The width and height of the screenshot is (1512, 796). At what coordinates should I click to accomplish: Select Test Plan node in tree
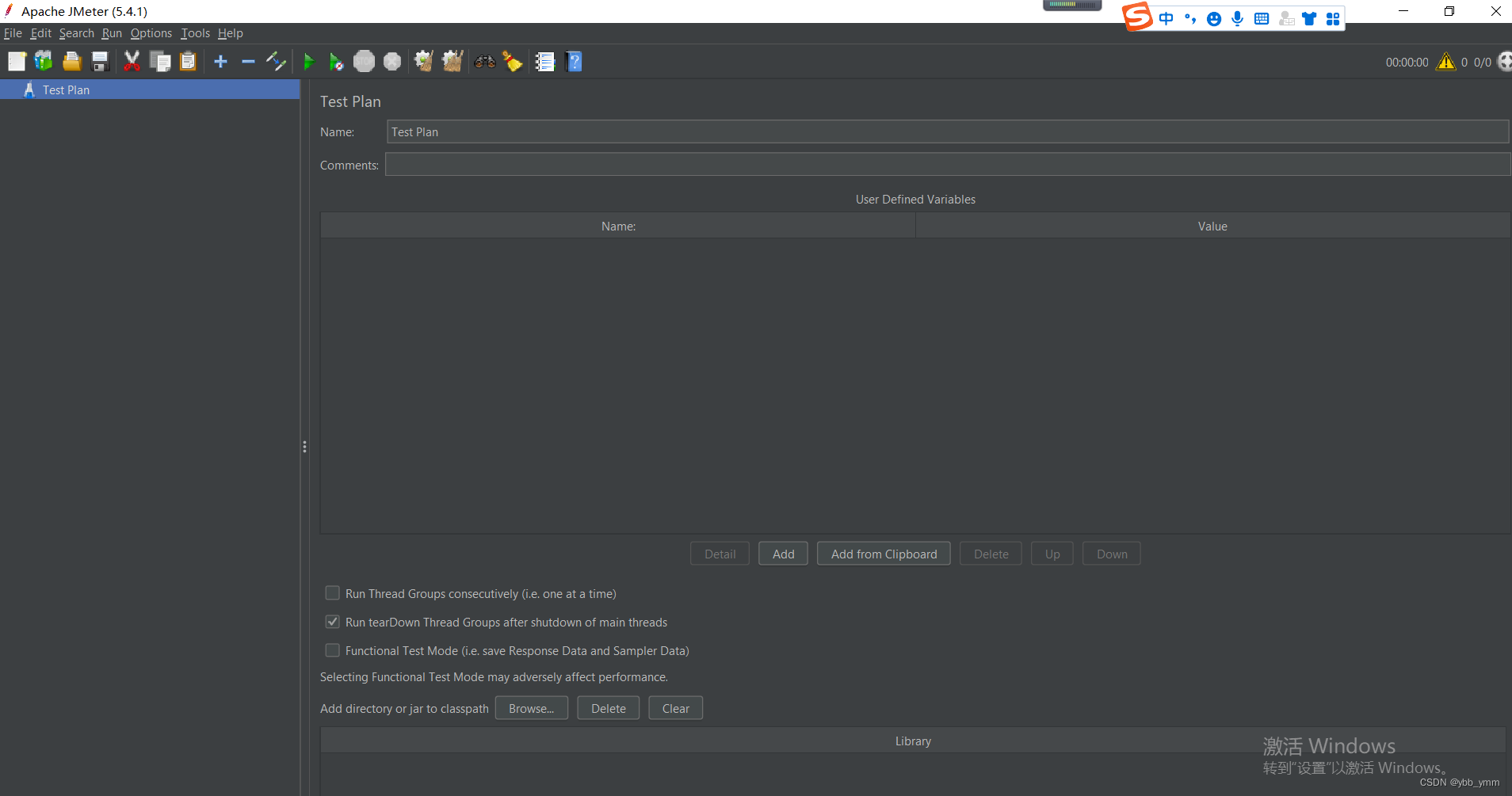(x=150, y=90)
